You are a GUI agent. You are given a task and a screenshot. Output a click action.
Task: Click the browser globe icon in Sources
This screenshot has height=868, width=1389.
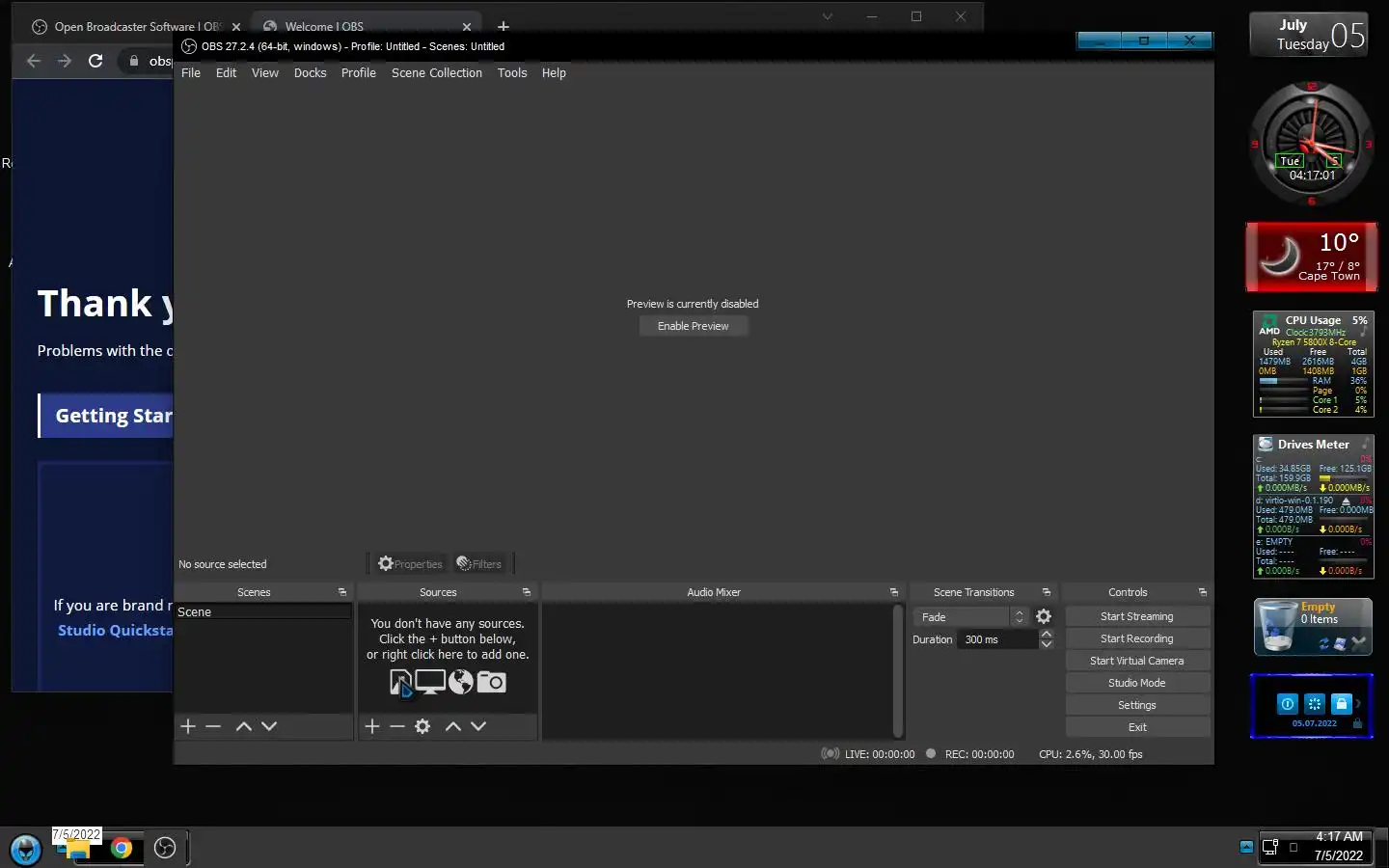click(x=461, y=682)
